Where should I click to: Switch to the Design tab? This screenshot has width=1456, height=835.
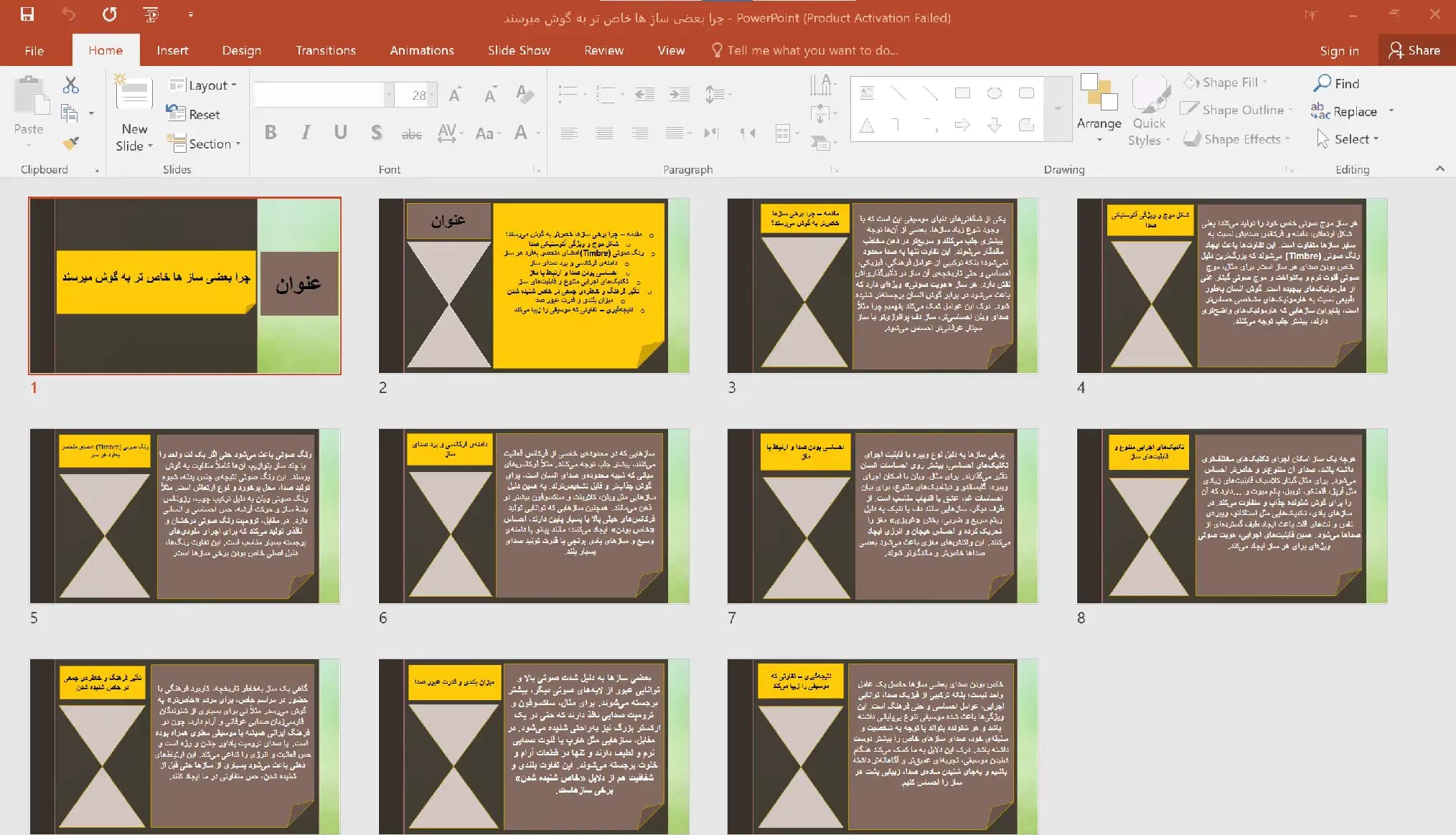pos(241,50)
